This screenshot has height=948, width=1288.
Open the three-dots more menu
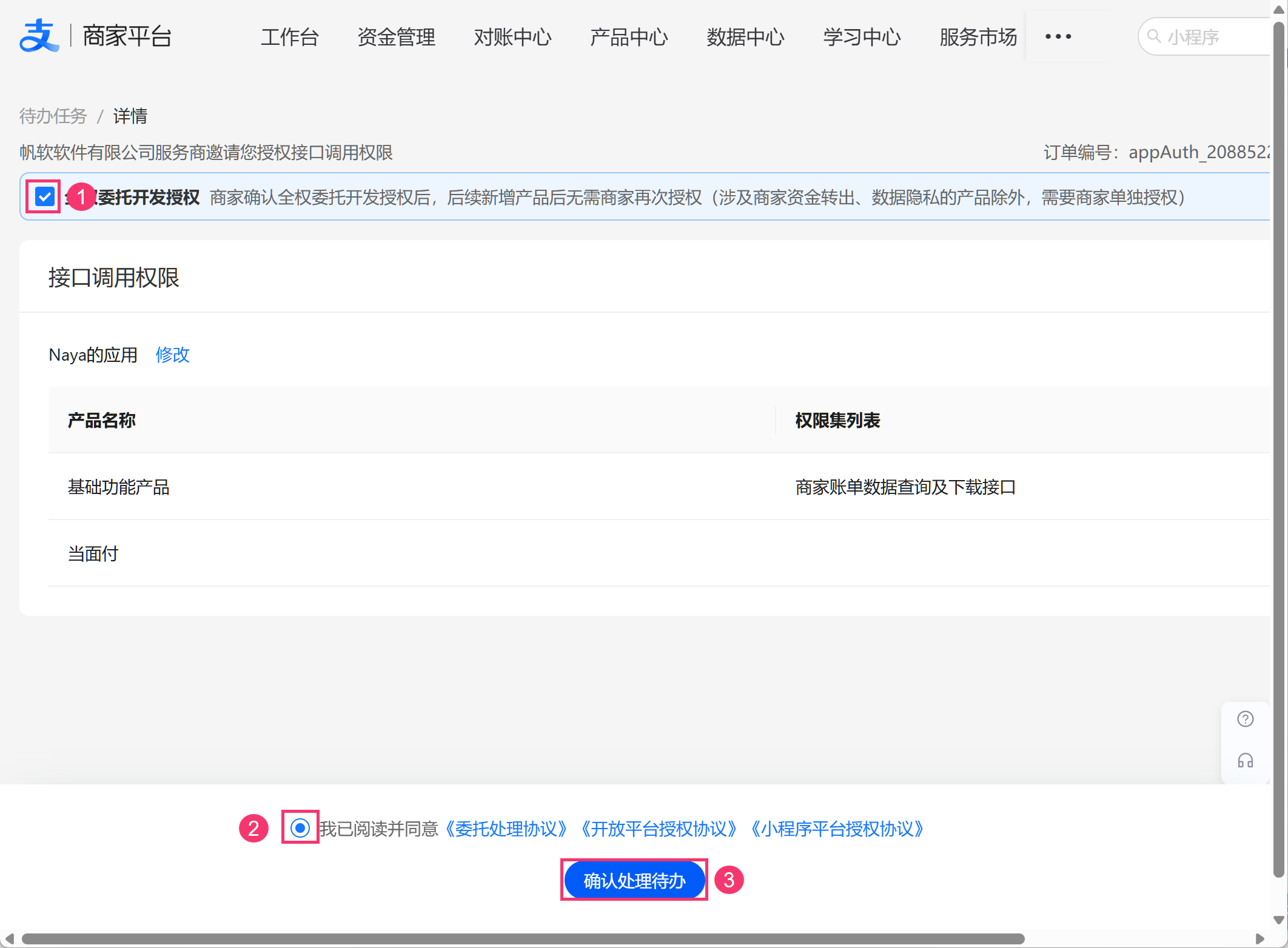pos(1058,37)
